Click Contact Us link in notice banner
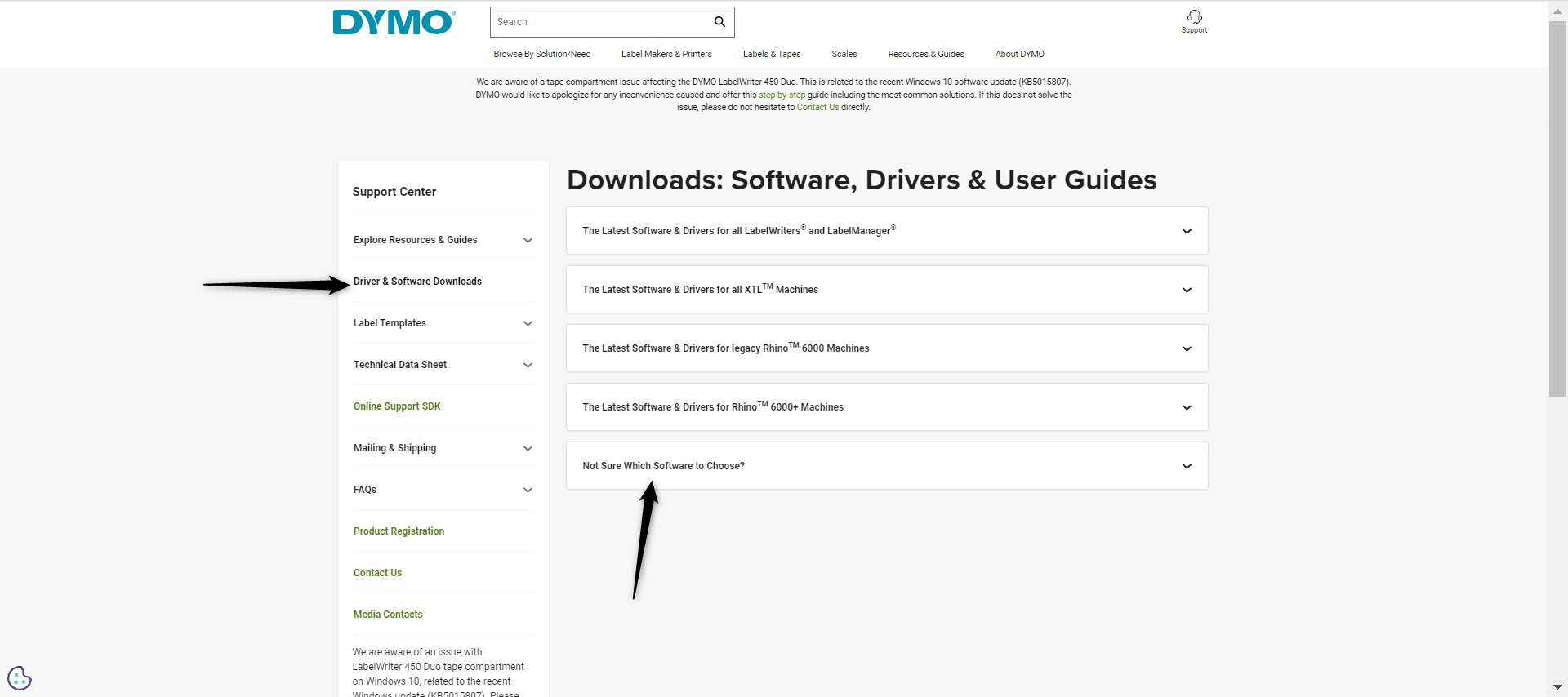This screenshot has height=697, width=1568. 817,107
